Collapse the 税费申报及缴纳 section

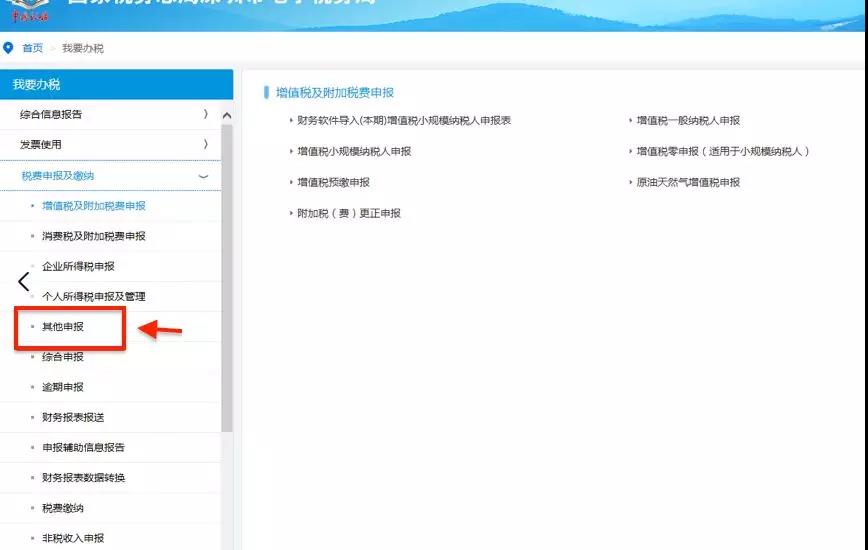(x=111, y=176)
